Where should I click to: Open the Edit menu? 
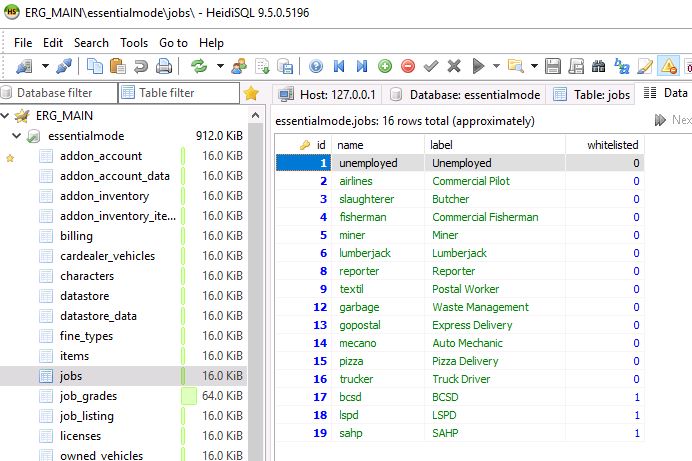tap(53, 43)
